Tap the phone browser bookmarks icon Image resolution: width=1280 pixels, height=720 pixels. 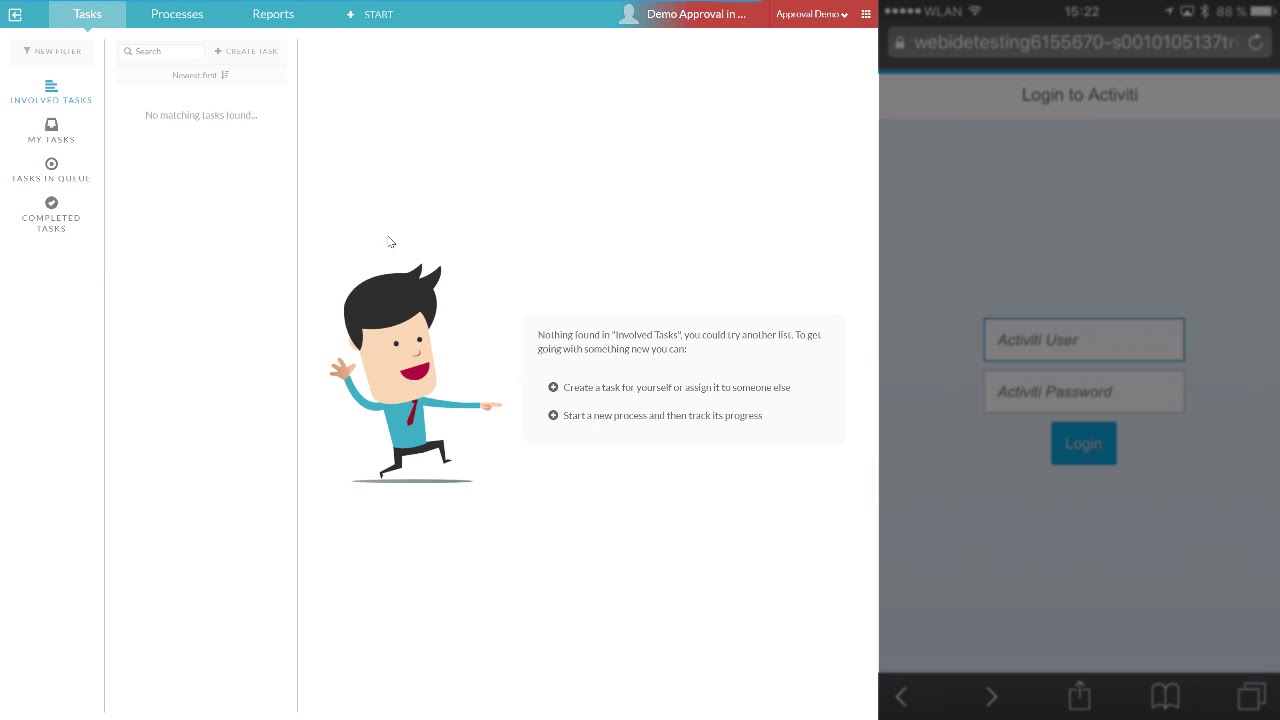[1165, 696]
